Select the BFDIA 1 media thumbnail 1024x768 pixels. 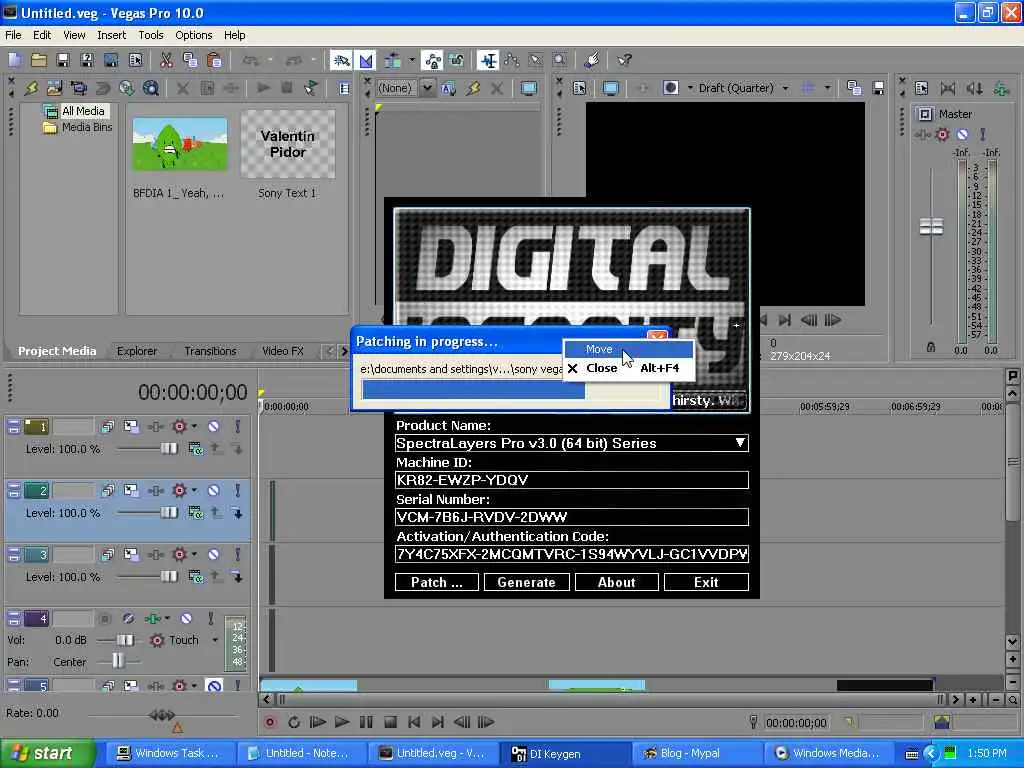180,144
